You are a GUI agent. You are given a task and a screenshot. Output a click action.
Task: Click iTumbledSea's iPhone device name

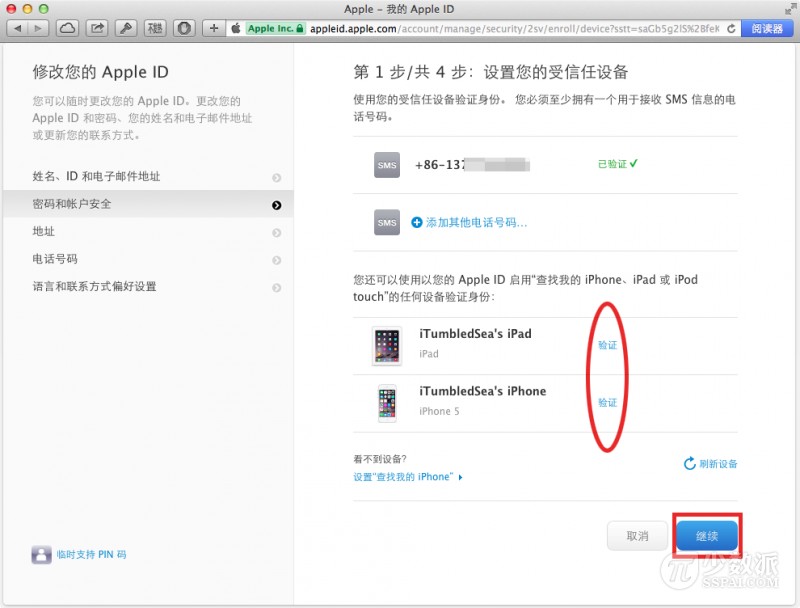coord(483,391)
